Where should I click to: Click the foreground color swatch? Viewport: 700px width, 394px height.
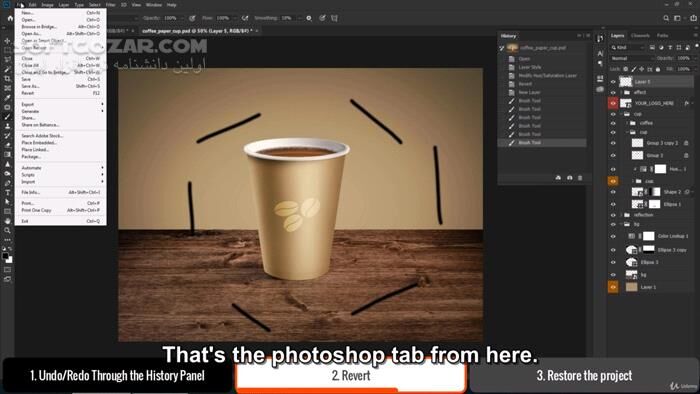coord(5,256)
